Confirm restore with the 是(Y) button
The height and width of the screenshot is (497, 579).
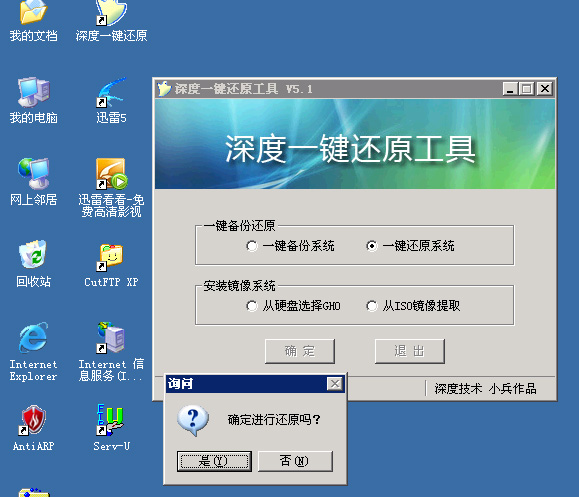(214, 461)
